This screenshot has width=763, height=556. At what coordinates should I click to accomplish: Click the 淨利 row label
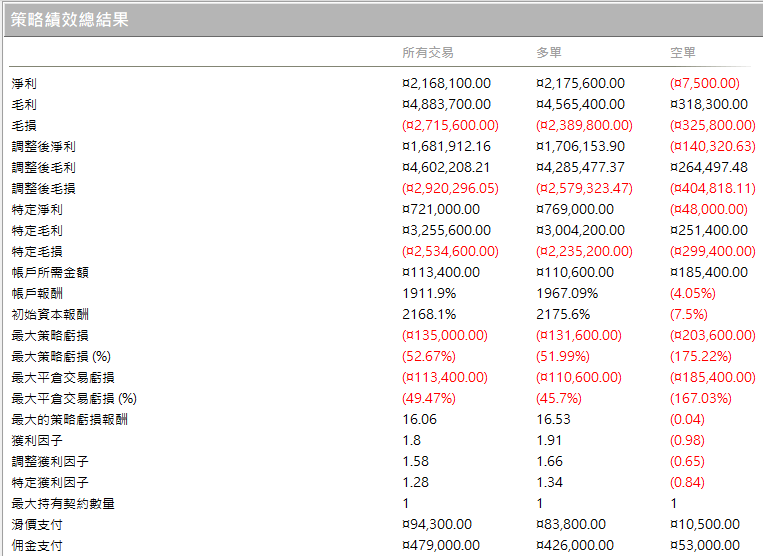tap(24, 84)
